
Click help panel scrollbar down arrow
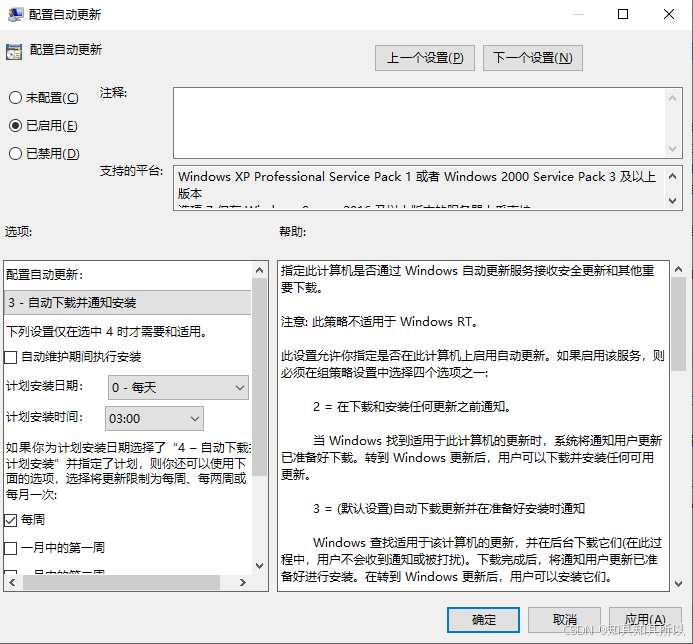click(x=678, y=583)
